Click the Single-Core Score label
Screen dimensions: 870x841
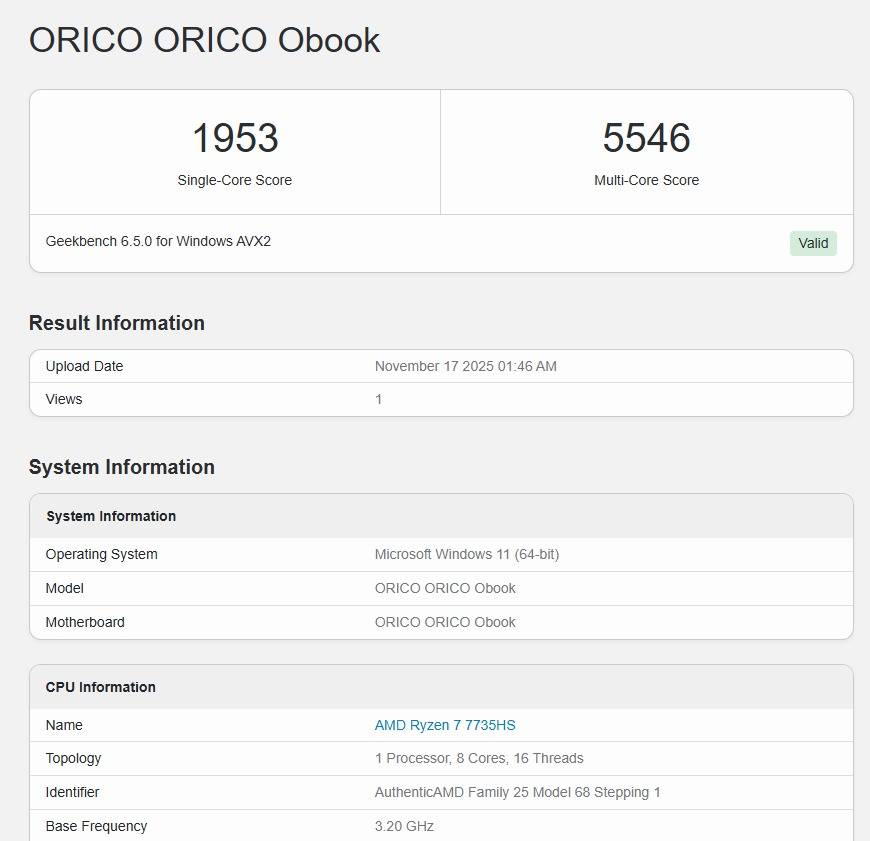pos(235,181)
